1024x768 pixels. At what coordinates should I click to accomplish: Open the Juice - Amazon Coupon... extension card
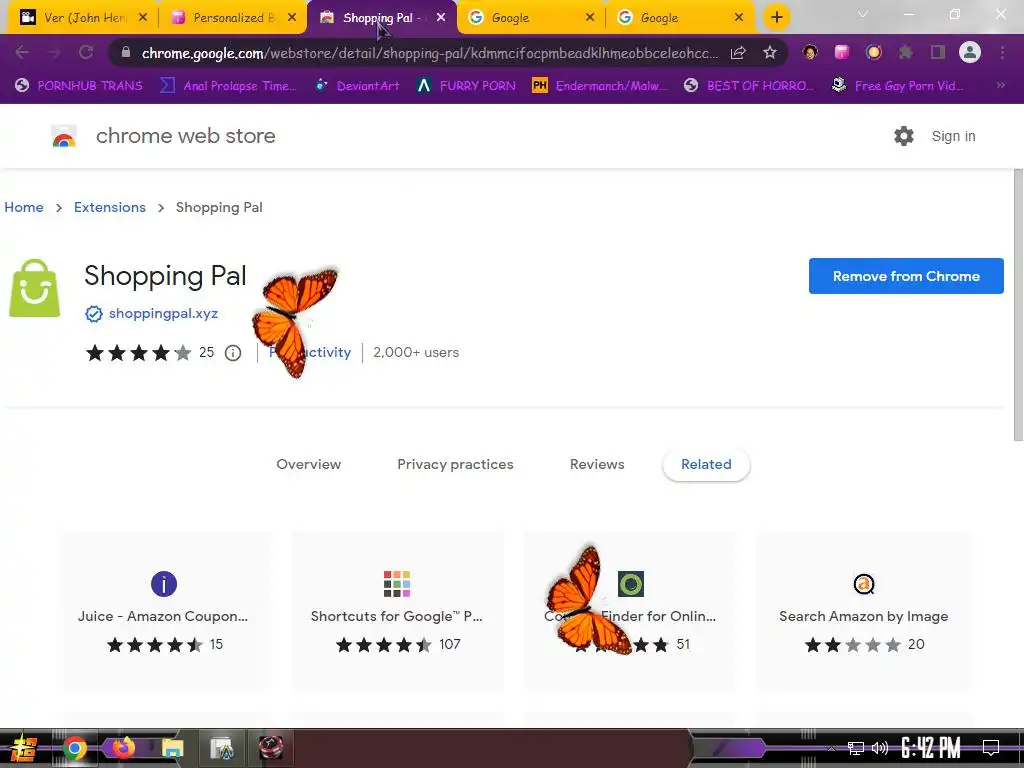[163, 611]
